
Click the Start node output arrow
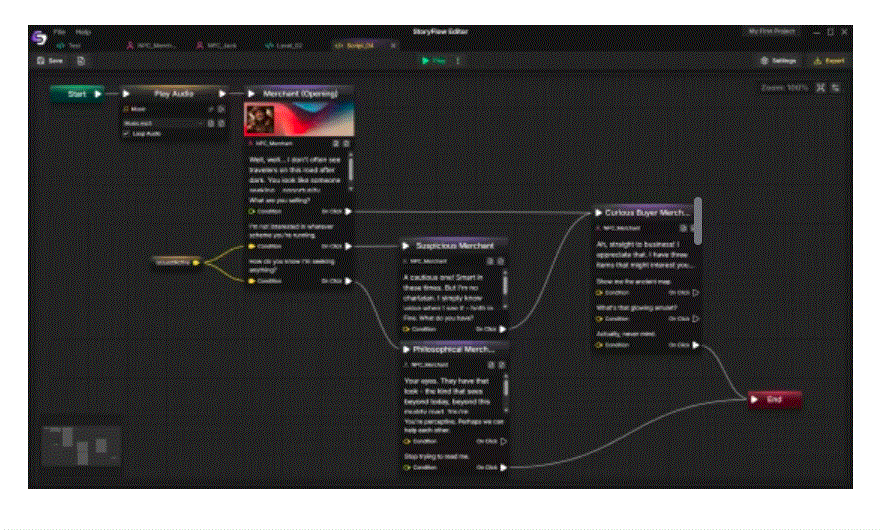pyautogui.click(x=98, y=94)
